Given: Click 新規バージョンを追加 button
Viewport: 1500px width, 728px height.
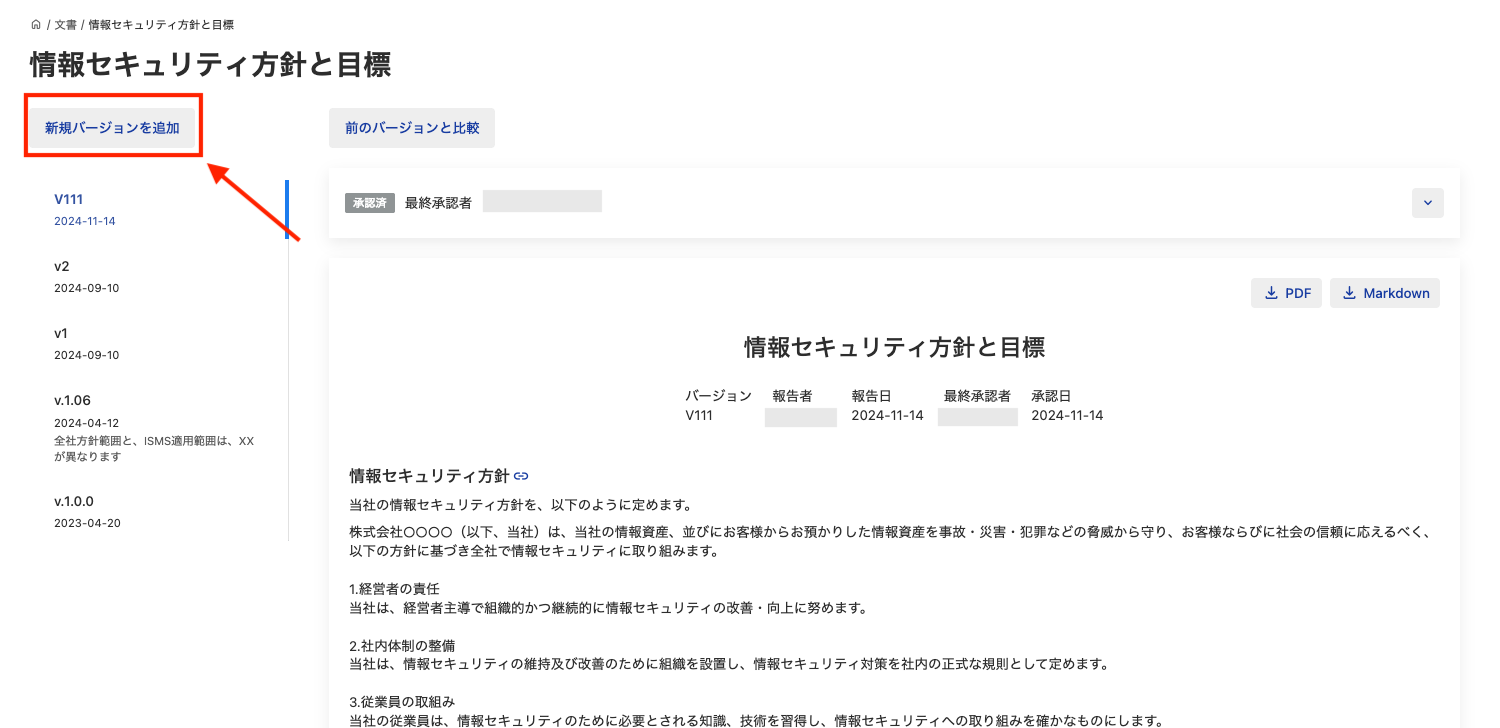Looking at the screenshot, I should pos(112,128).
